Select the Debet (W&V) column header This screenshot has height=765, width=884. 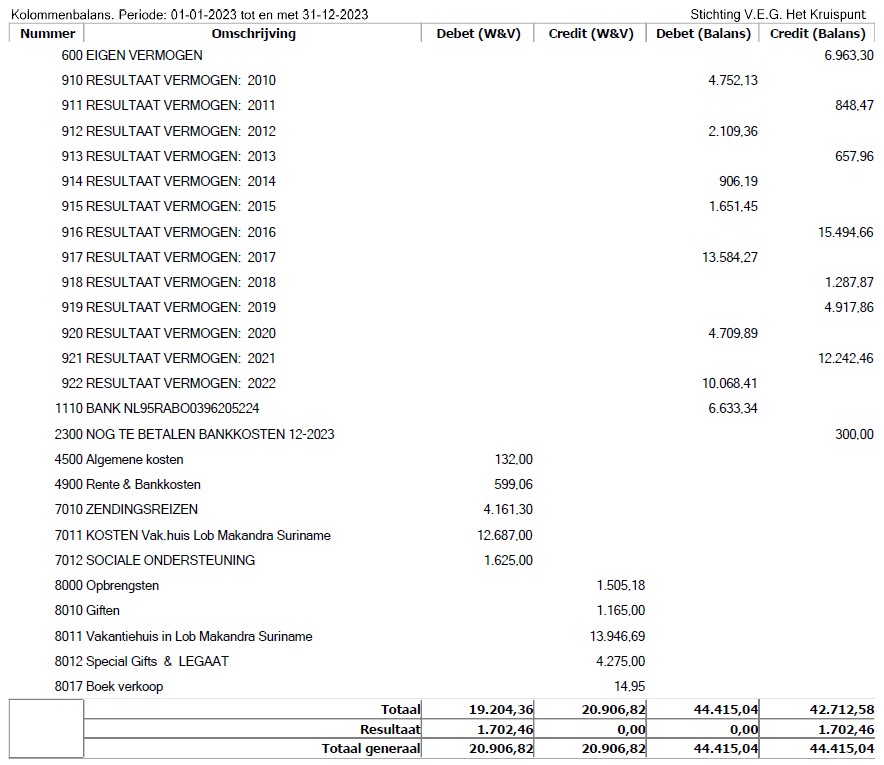[x=478, y=33]
